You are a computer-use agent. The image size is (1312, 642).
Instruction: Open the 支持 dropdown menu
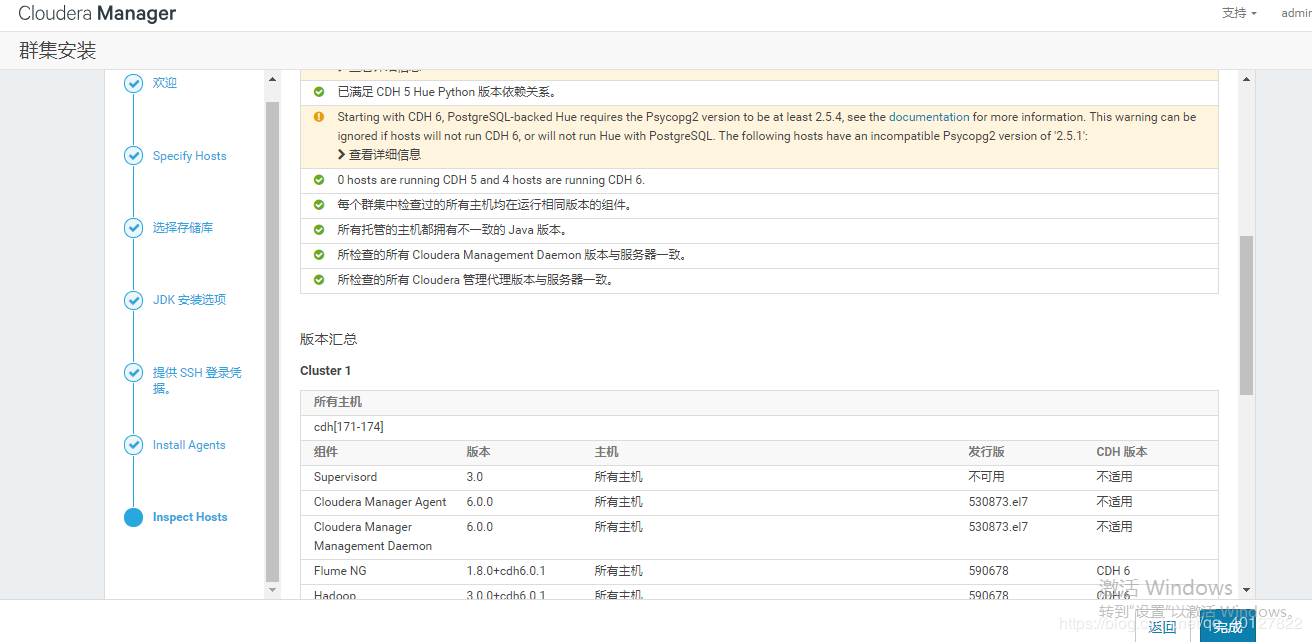coord(1239,13)
